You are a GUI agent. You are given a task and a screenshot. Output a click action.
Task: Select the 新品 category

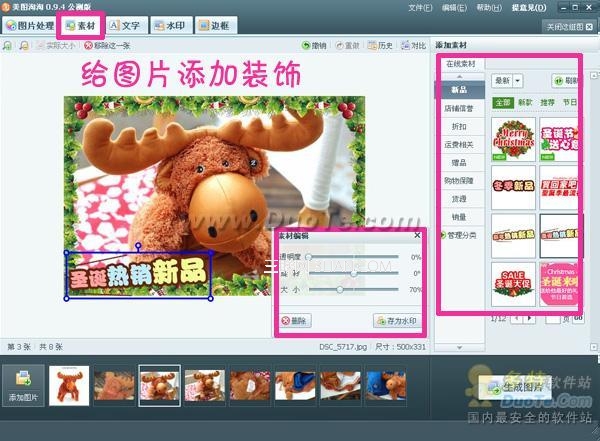(x=459, y=90)
